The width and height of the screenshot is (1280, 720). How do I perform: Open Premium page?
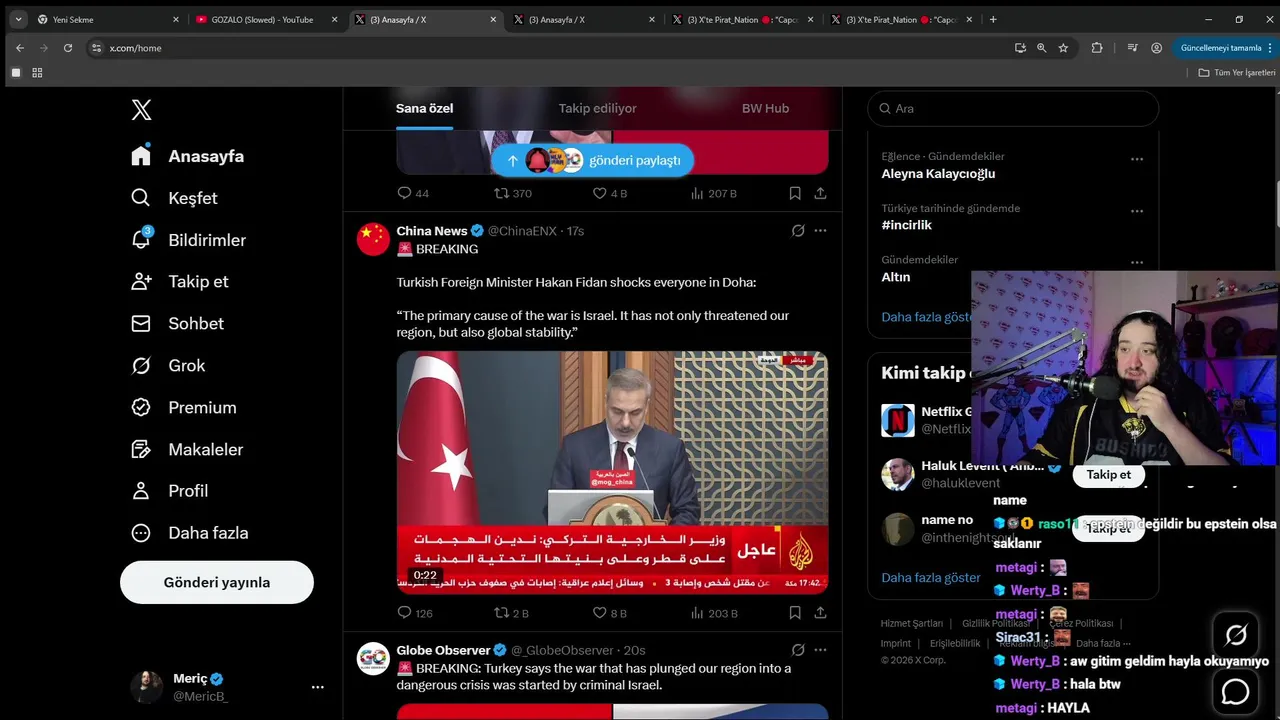click(x=184, y=407)
